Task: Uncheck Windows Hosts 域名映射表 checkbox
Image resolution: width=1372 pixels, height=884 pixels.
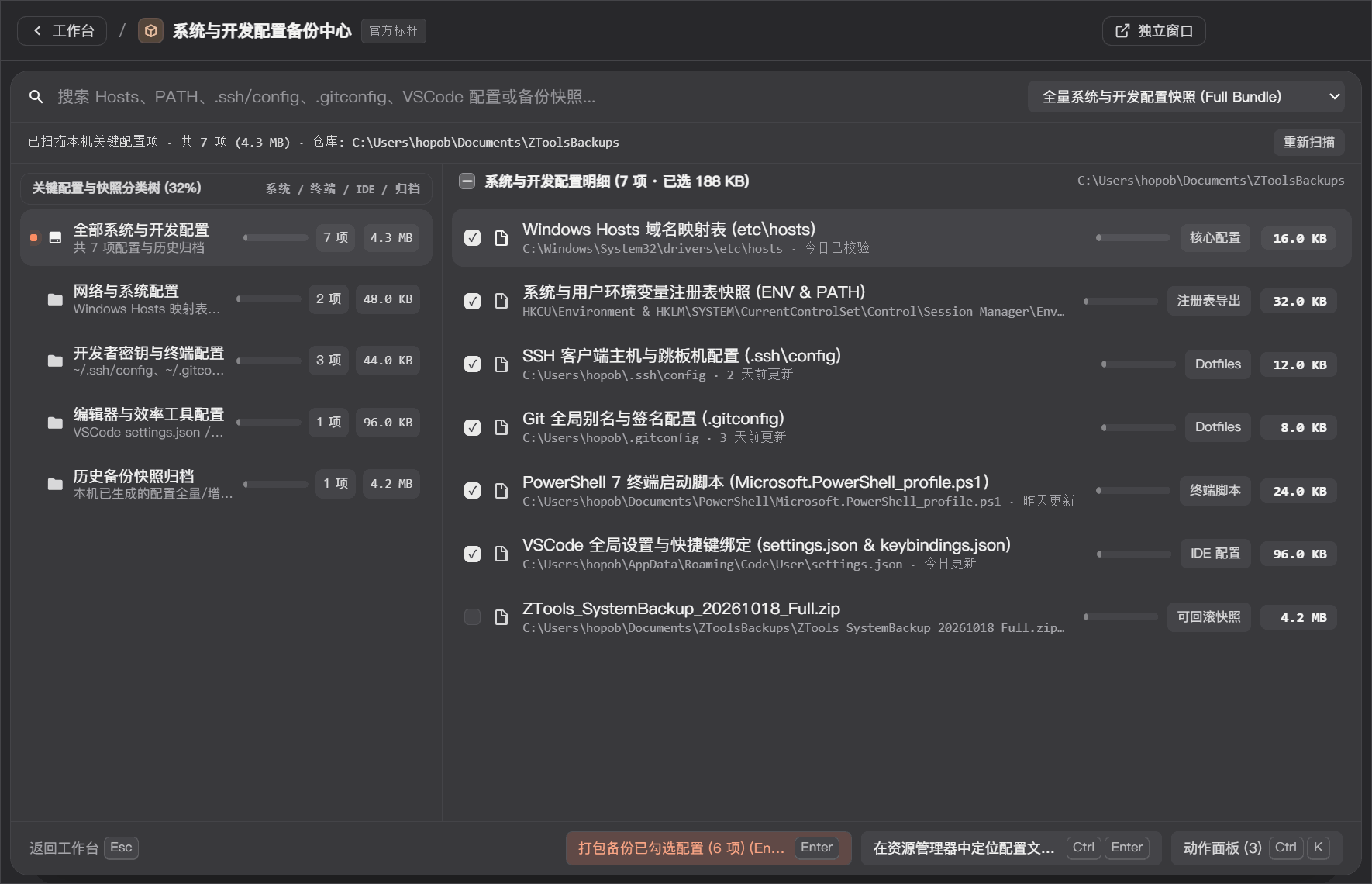Action: [472, 238]
